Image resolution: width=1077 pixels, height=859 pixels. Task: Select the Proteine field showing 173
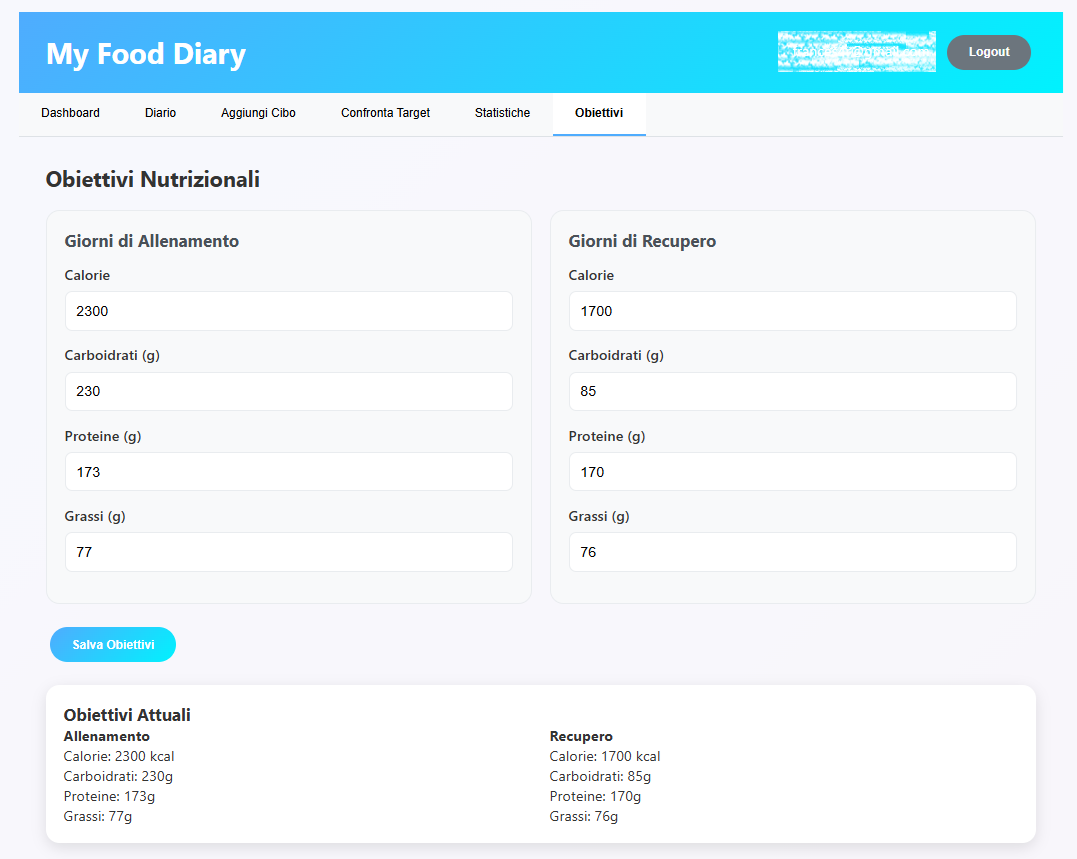(288, 471)
